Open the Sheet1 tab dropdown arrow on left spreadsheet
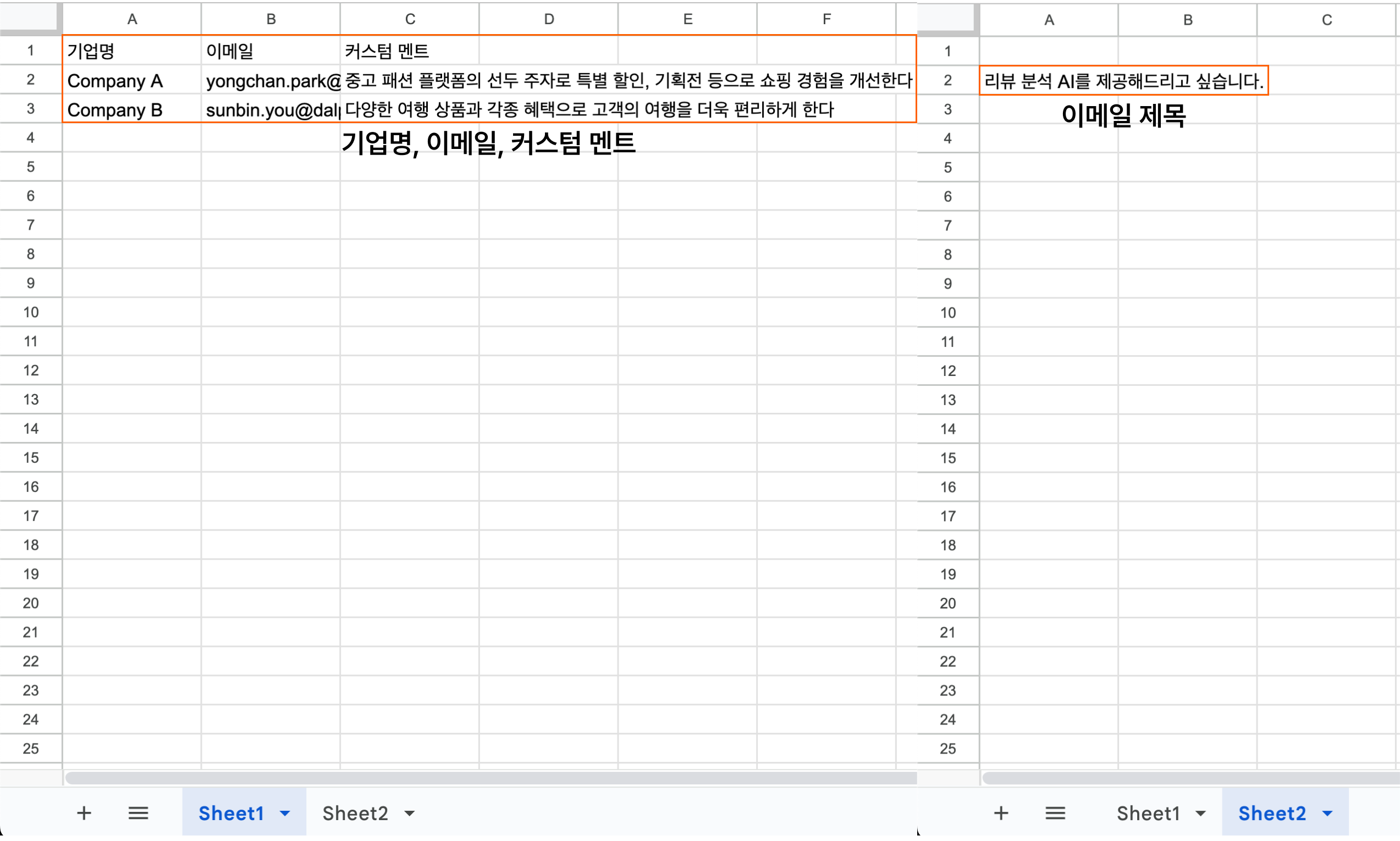This screenshot has height=841, width=1400. coord(283,812)
